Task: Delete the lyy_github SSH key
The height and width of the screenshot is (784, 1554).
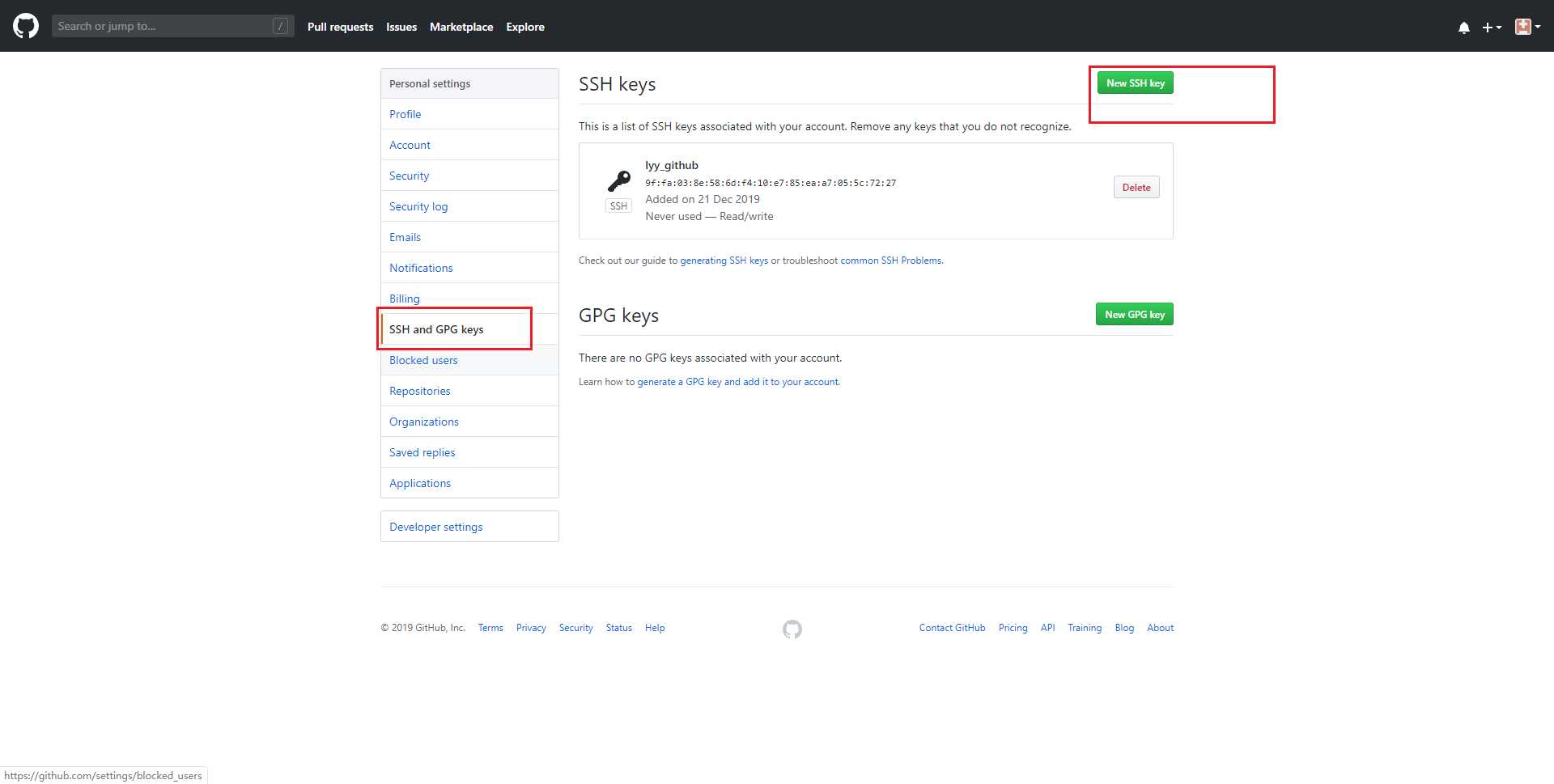Action: 1136,188
